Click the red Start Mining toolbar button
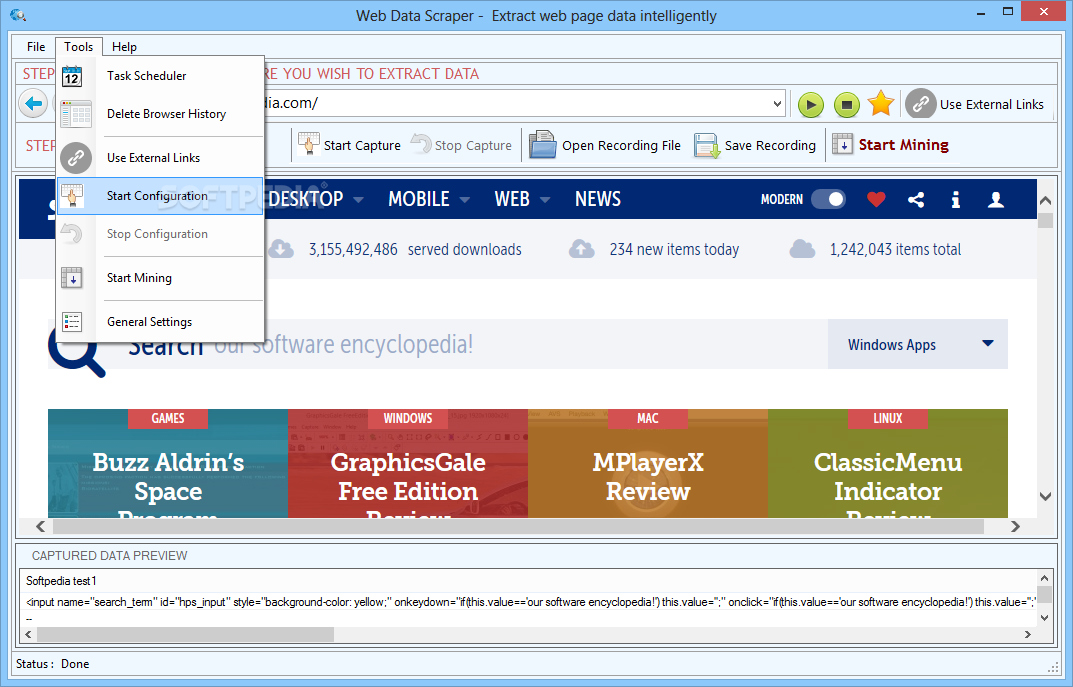This screenshot has width=1073, height=687. pos(890,145)
